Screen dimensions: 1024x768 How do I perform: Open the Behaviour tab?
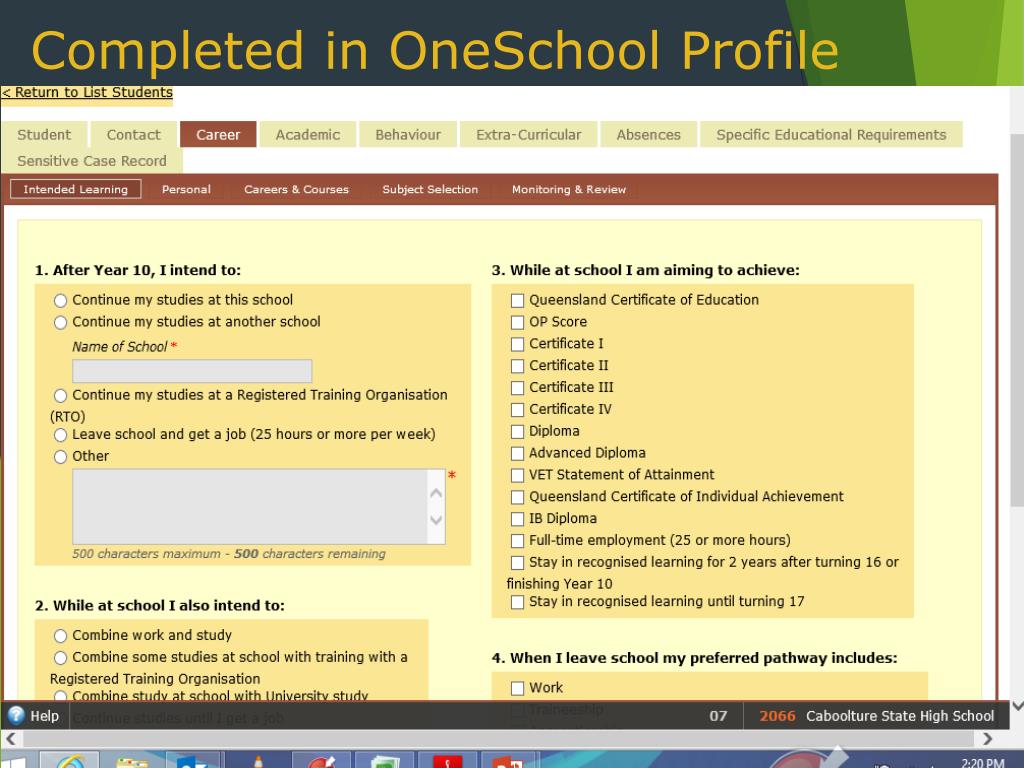click(408, 135)
